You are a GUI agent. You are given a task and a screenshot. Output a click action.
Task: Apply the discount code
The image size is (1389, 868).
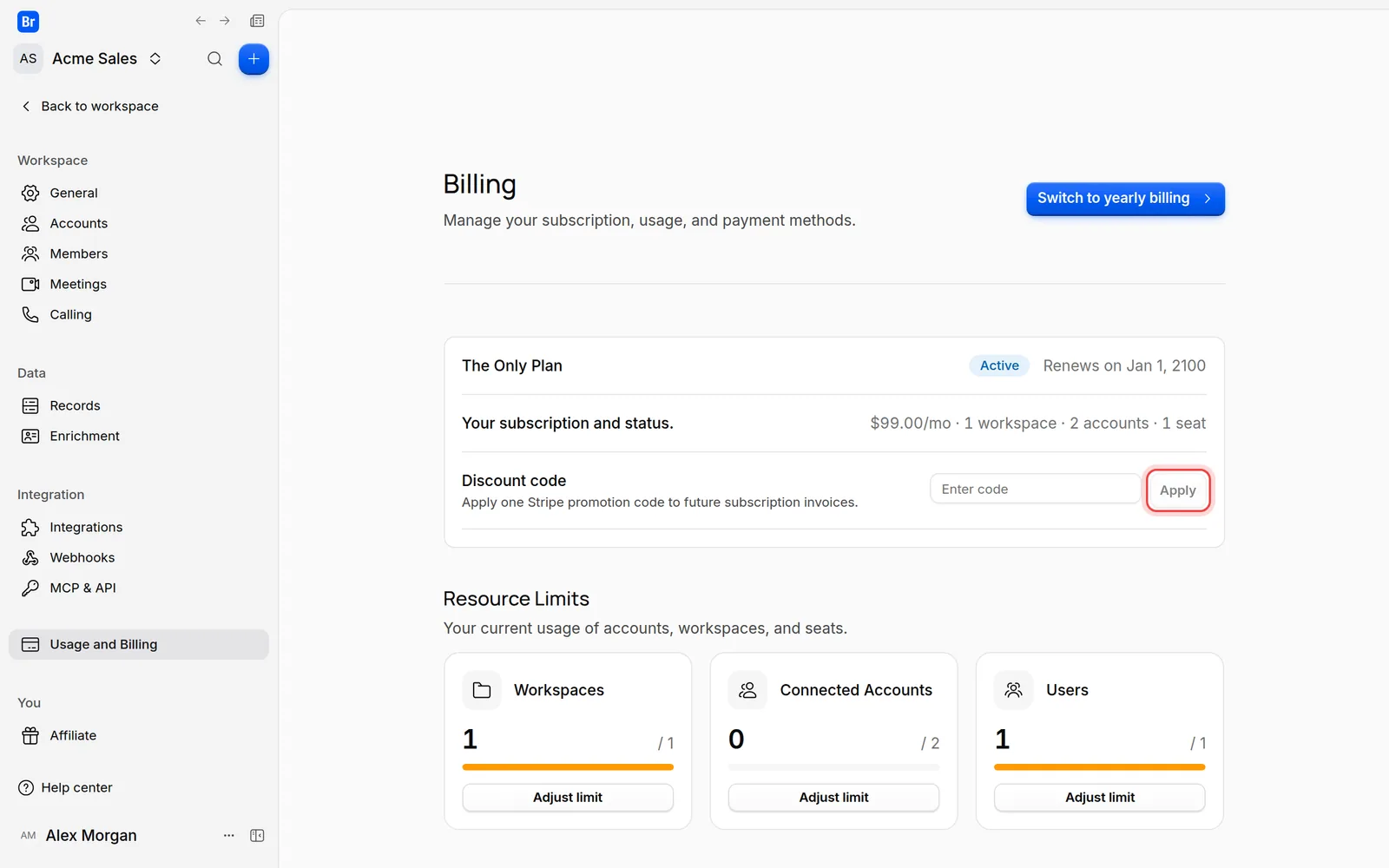(x=1177, y=490)
